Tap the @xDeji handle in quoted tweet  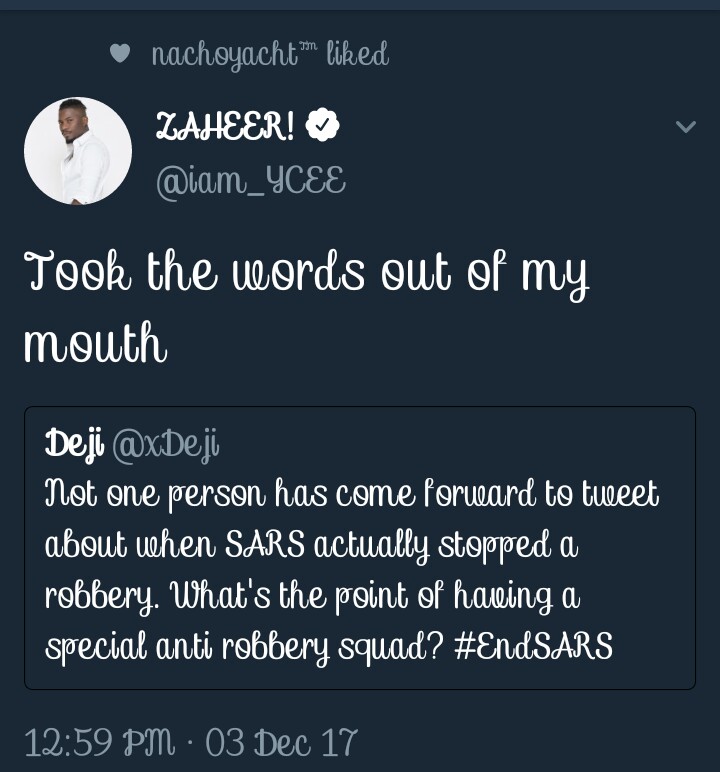pyautogui.click(x=163, y=444)
